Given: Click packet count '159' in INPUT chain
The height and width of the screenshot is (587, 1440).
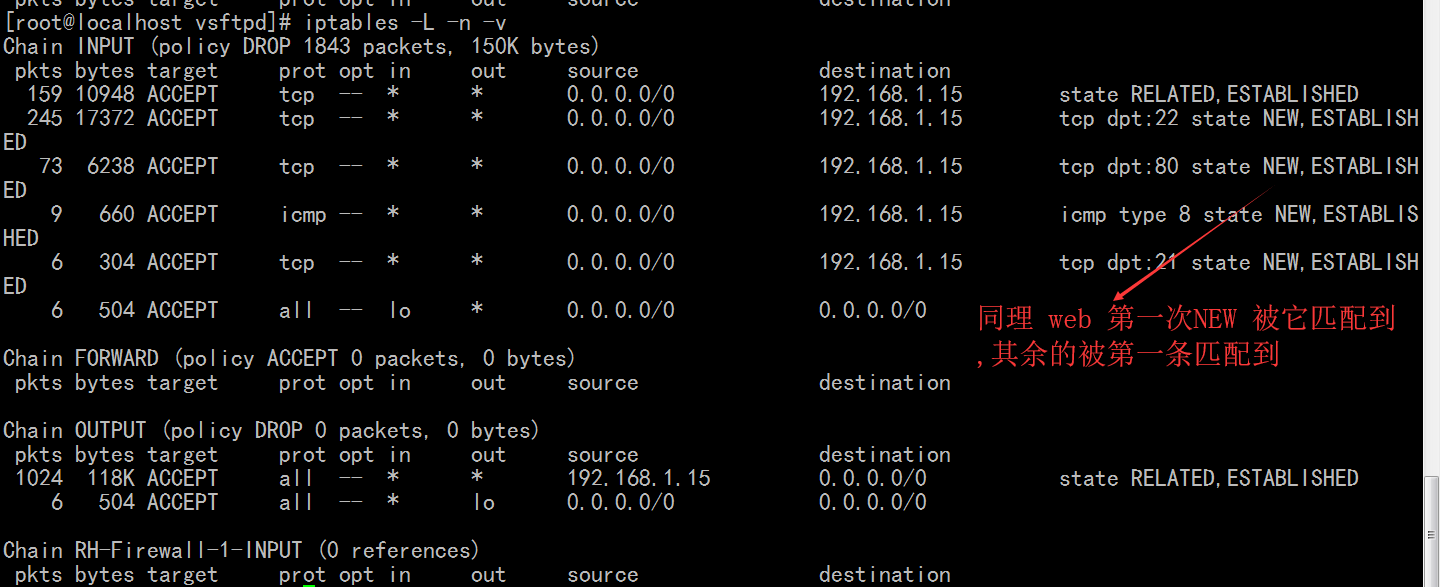Looking at the screenshot, I should pos(45,94).
